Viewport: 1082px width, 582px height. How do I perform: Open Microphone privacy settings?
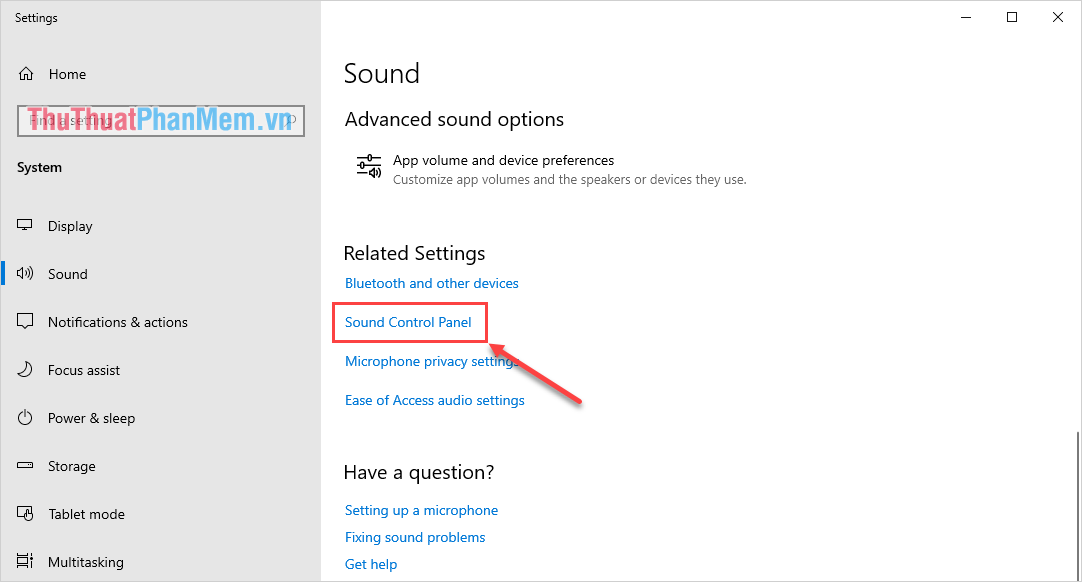point(430,361)
